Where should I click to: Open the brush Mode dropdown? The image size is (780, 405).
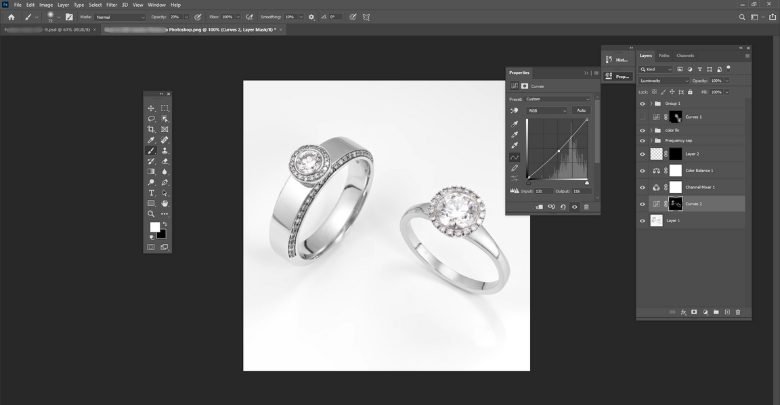tap(120, 17)
